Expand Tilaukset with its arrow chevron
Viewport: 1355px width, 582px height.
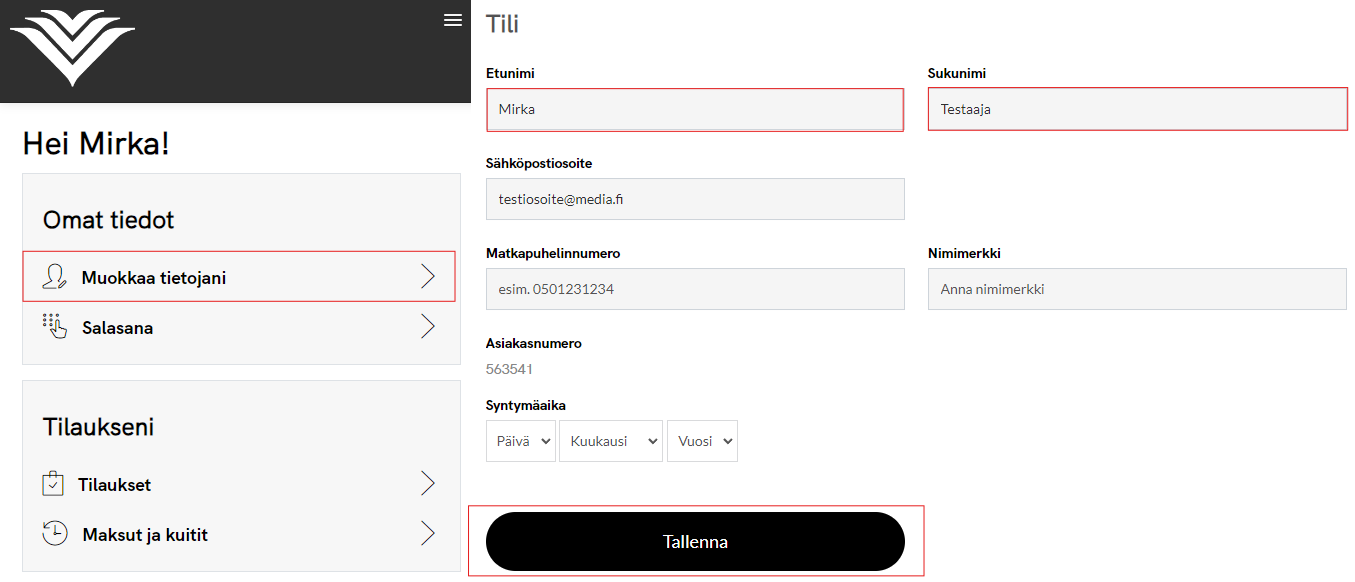[428, 484]
